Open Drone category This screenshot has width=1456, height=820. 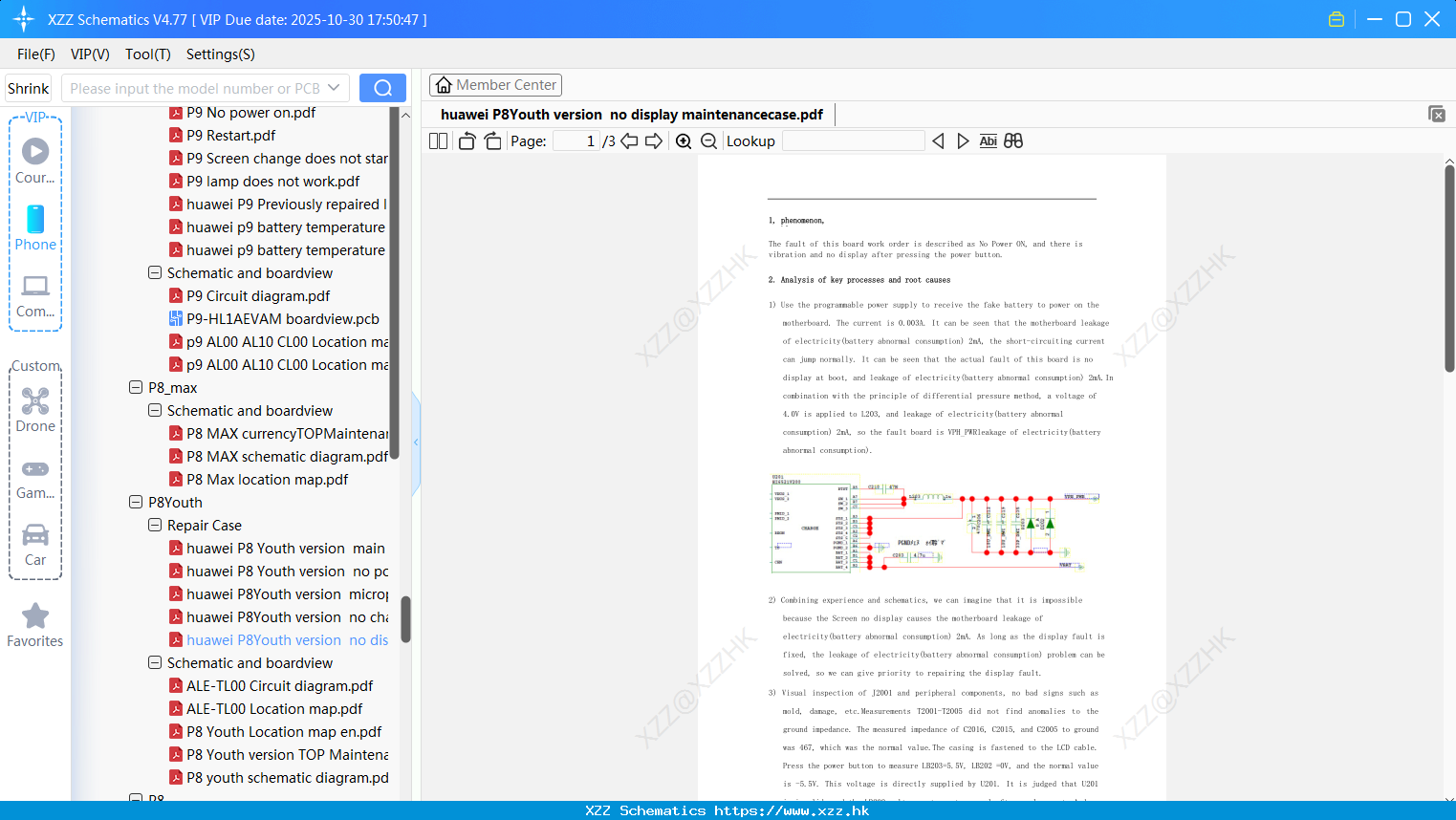tap(35, 410)
